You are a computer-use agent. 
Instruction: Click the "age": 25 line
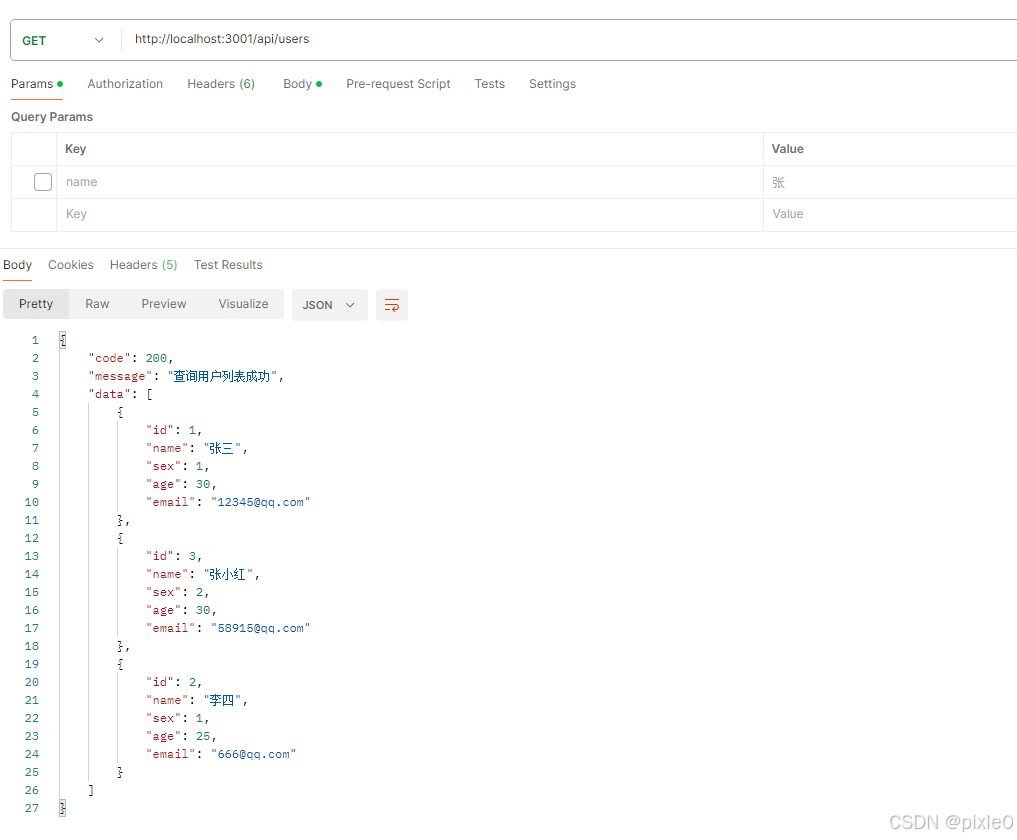(x=181, y=736)
